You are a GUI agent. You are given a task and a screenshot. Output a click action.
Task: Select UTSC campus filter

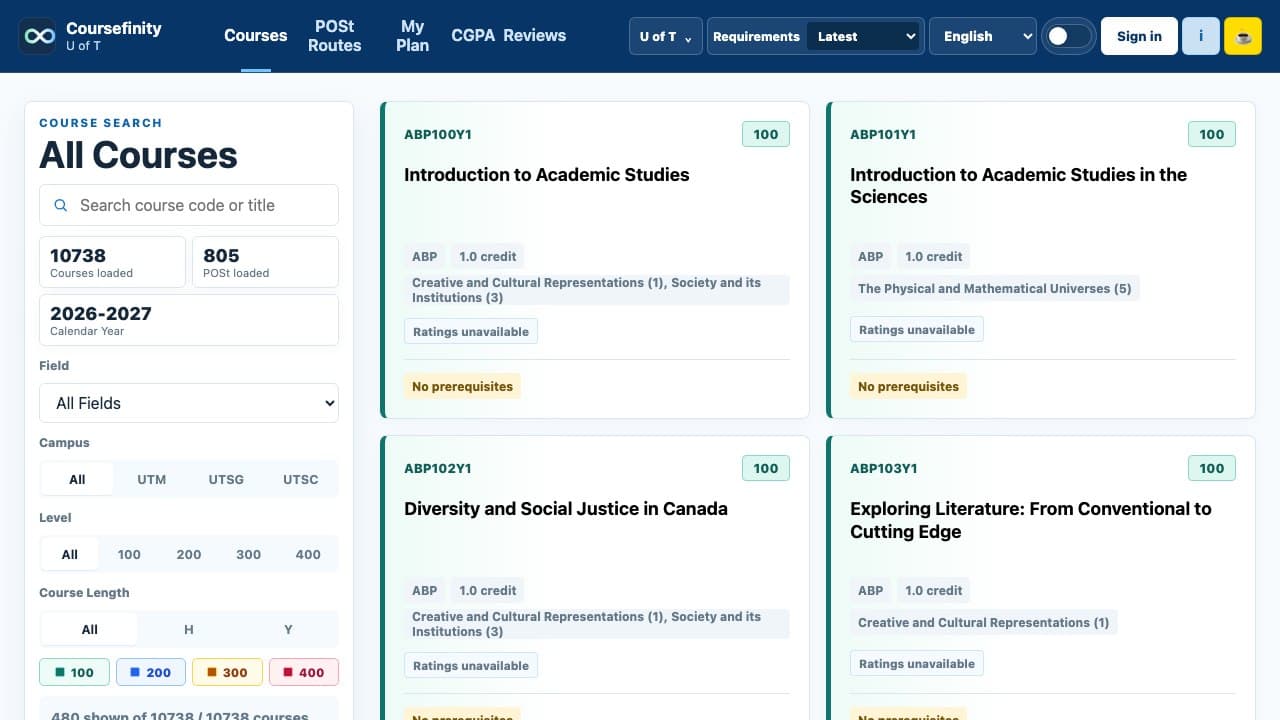coord(300,479)
